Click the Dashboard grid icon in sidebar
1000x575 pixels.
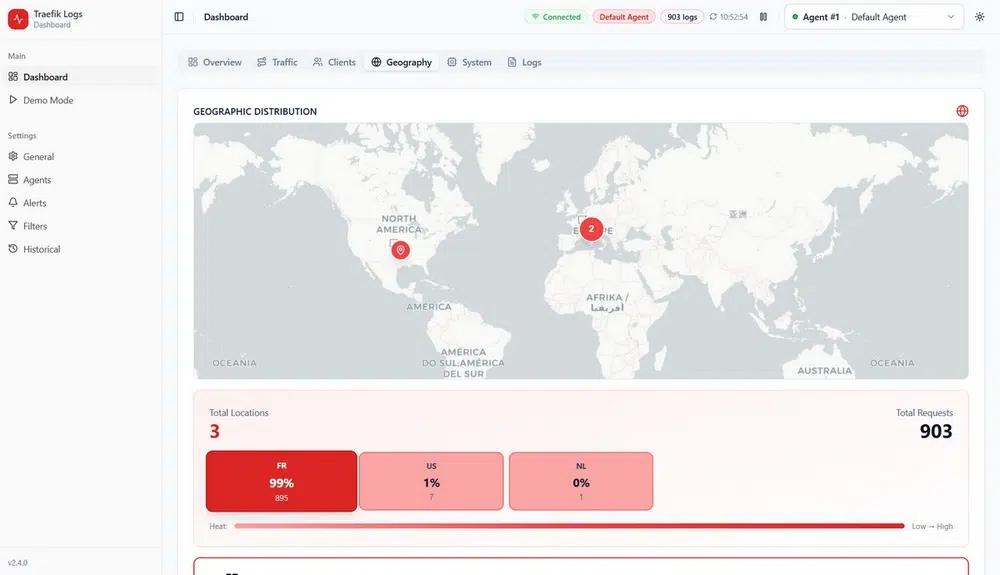pos(13,76)
